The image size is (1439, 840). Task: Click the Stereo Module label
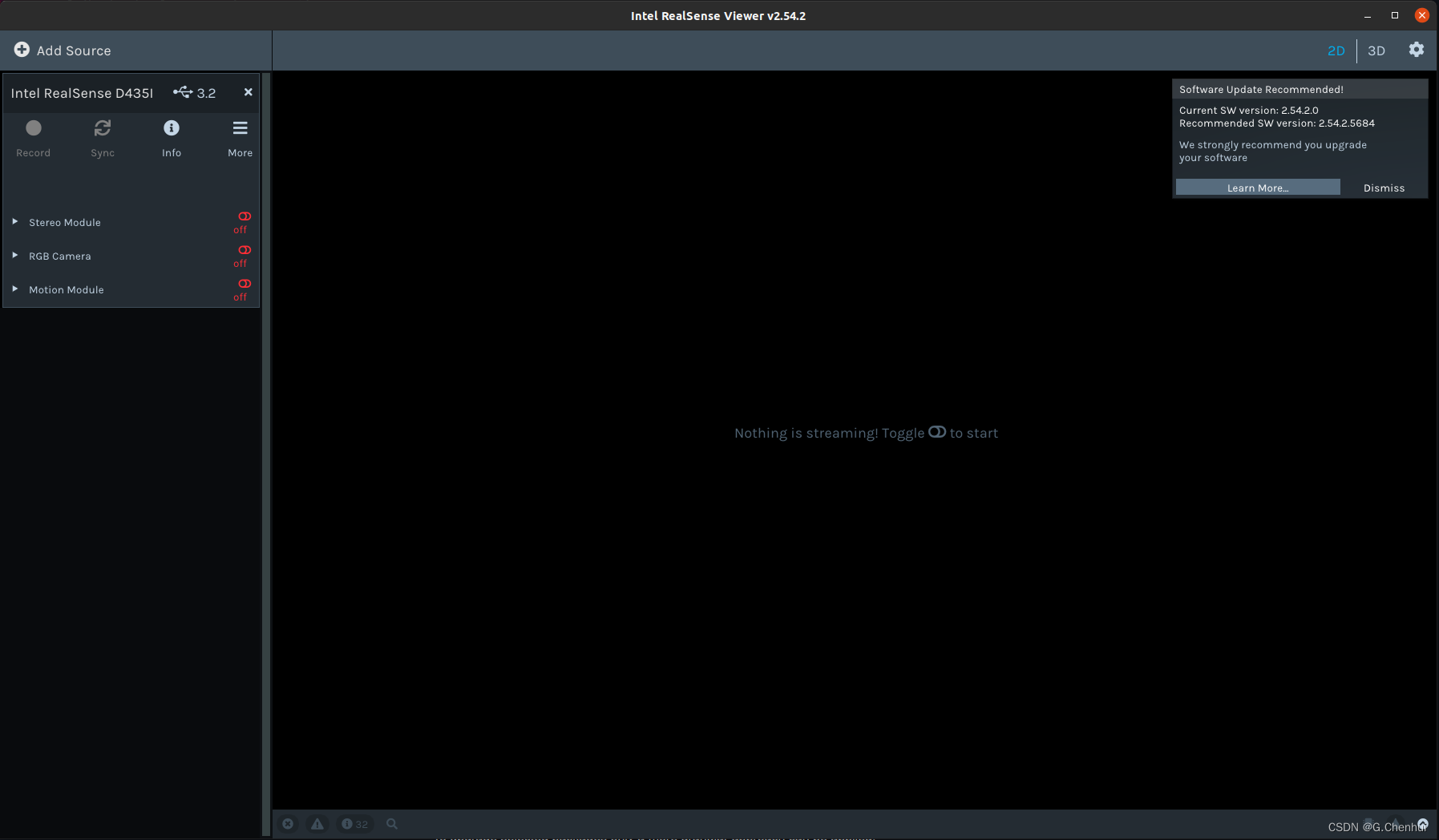point(65,223)
